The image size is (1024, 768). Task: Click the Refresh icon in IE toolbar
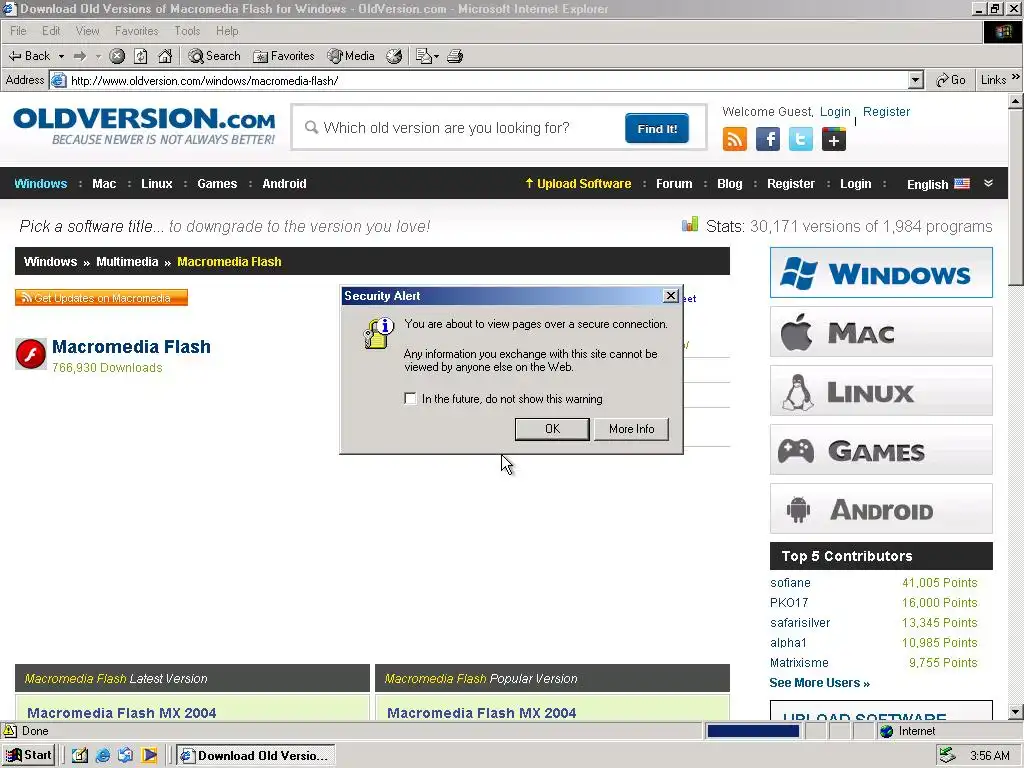[141, 56]
